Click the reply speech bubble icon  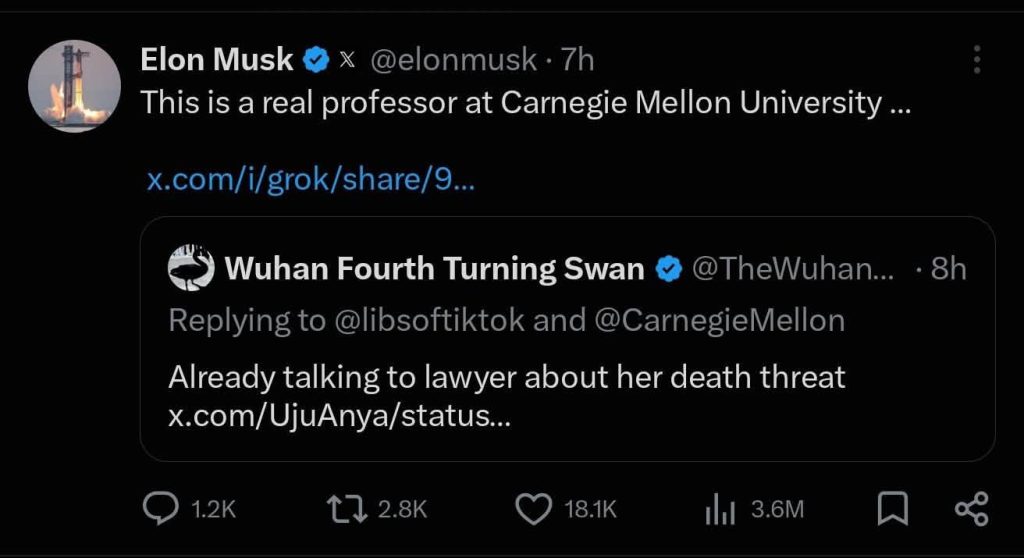point(160,509)
